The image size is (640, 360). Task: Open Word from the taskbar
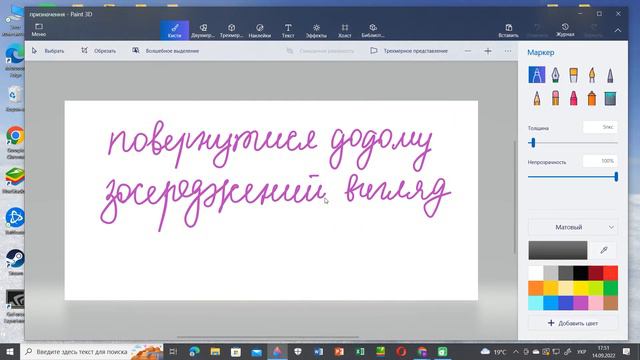pos(318,351)
